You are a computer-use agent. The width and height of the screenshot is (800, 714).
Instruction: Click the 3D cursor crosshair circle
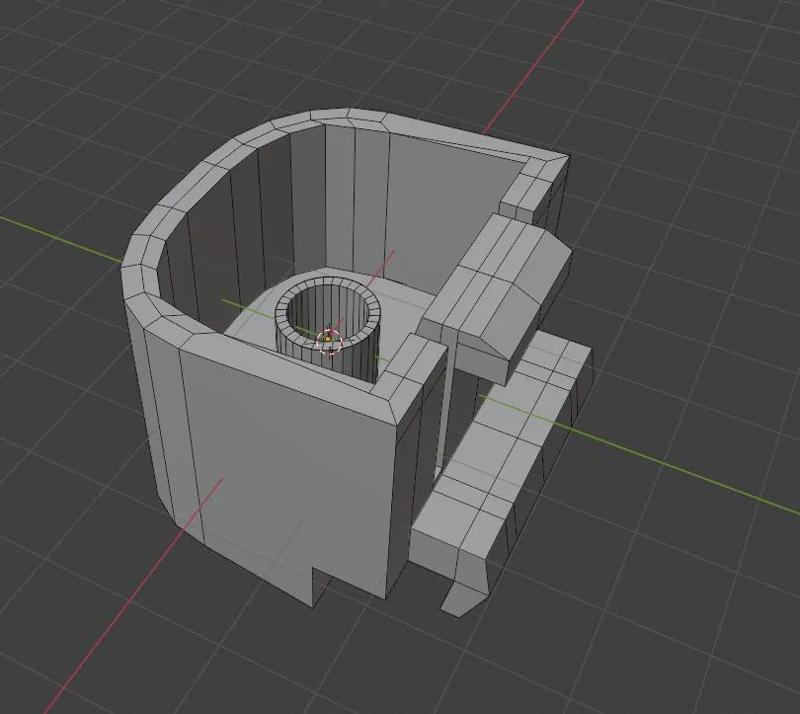[329, 341]
